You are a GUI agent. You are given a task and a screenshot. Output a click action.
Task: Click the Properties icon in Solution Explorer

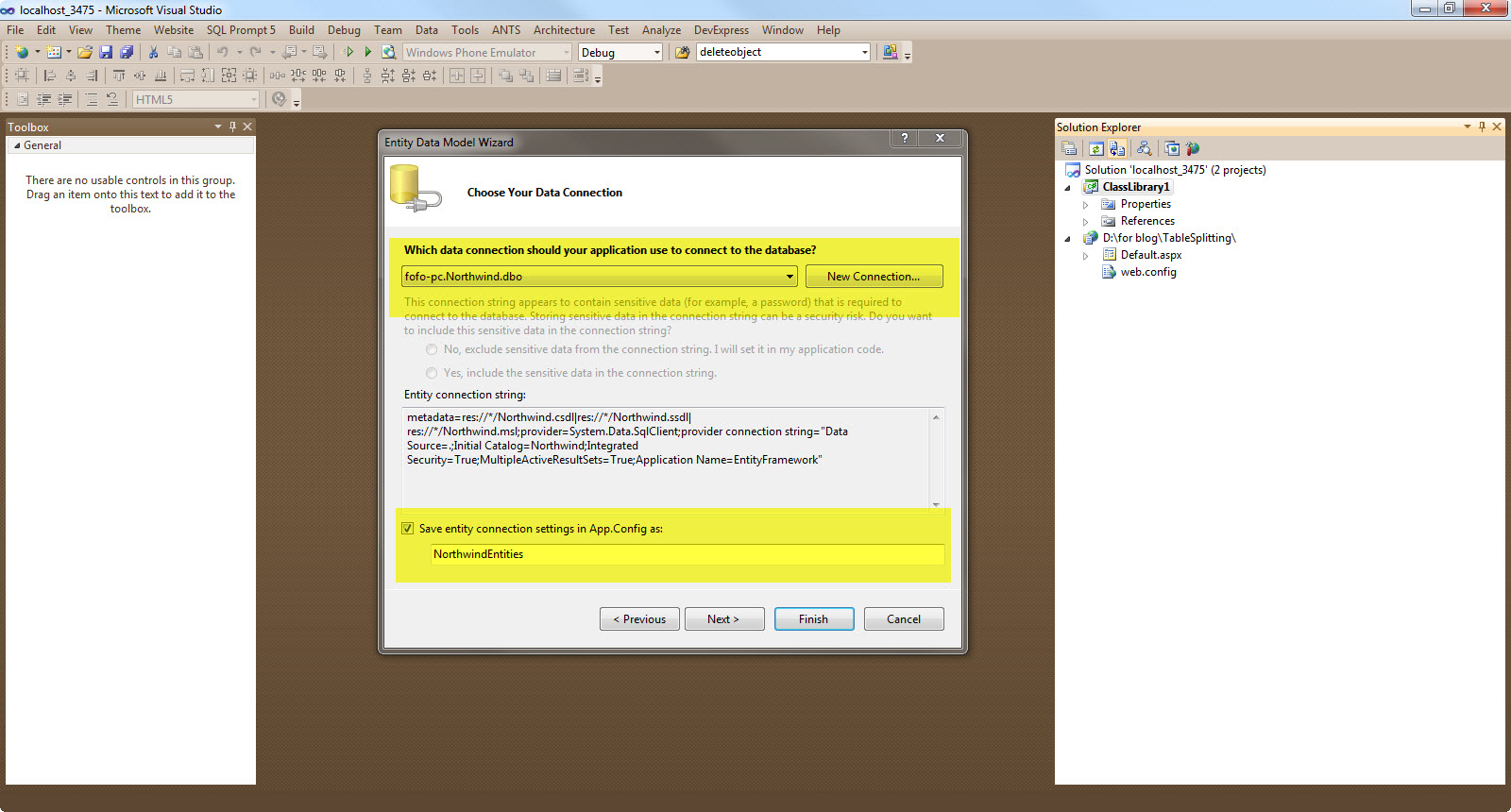[x=1069, y=148]
